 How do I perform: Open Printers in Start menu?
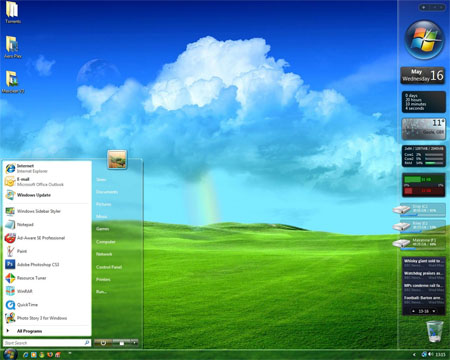pos(103,279)
